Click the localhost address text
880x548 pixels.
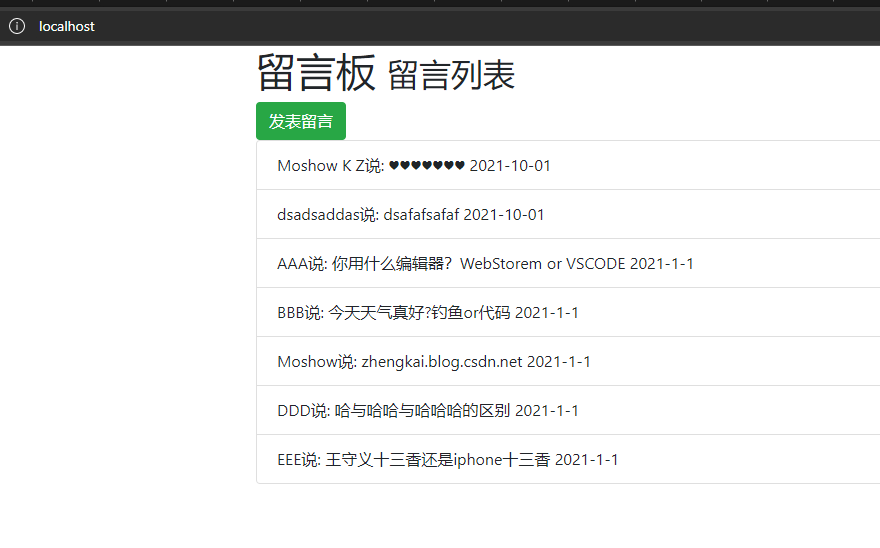(x=67, y=26)
